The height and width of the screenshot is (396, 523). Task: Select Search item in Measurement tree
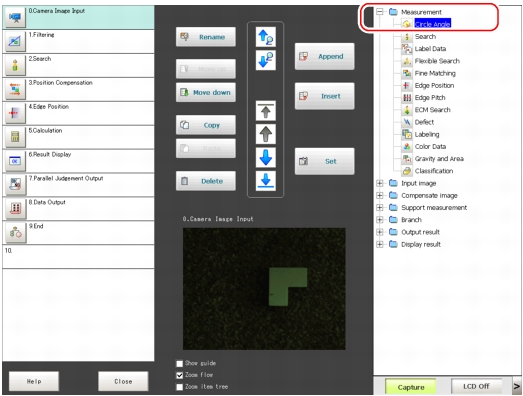pyautogui.click(x=425, y=37)
